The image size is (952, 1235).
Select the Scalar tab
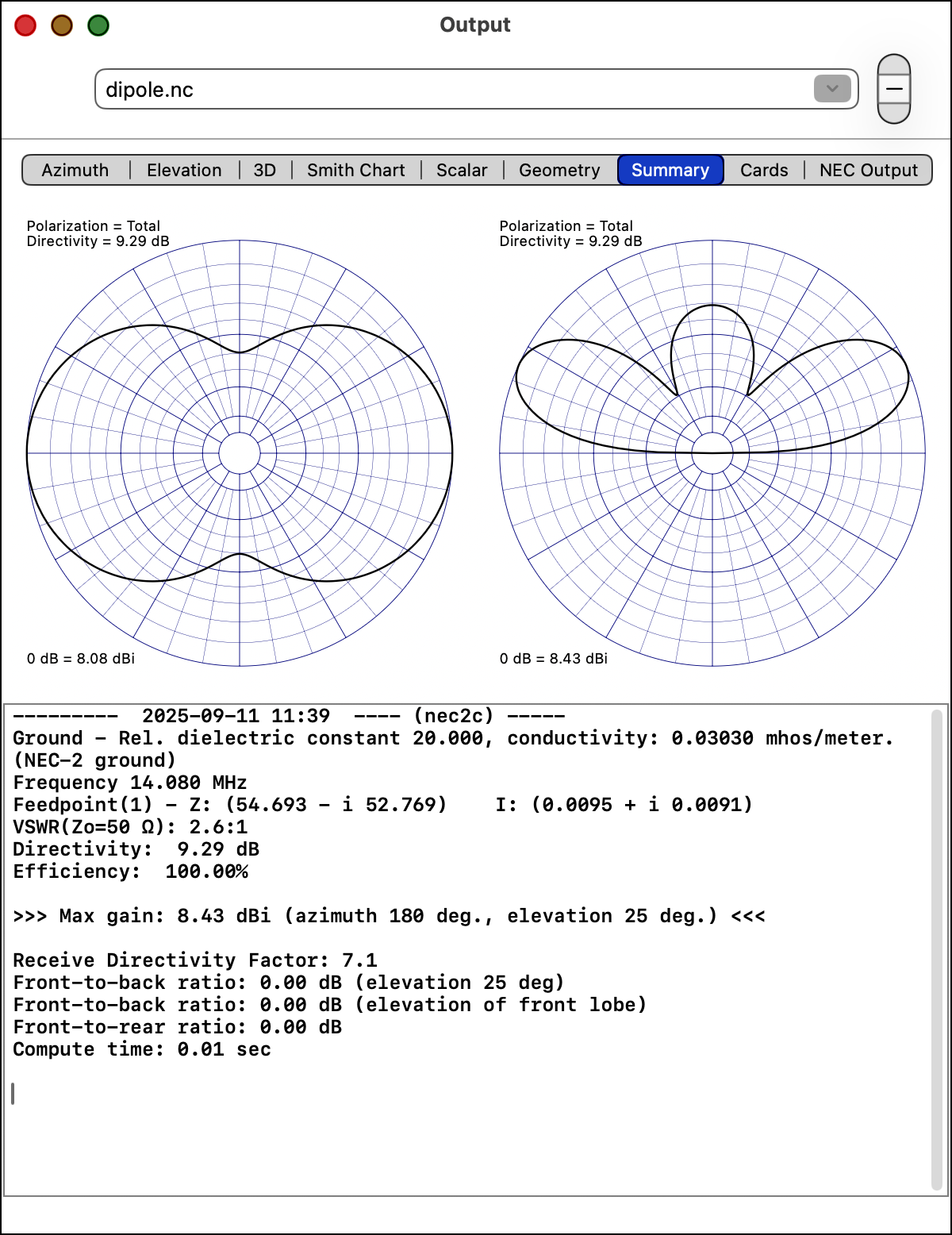462,170
